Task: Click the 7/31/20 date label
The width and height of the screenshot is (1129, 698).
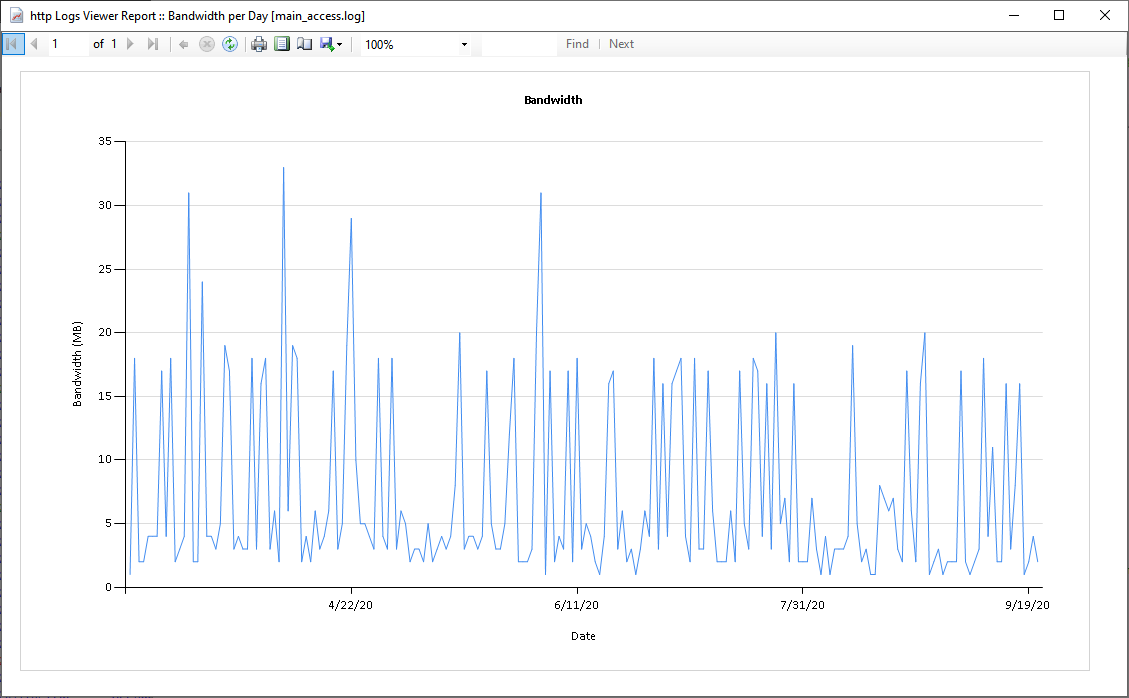Action: tap(802, 605)
